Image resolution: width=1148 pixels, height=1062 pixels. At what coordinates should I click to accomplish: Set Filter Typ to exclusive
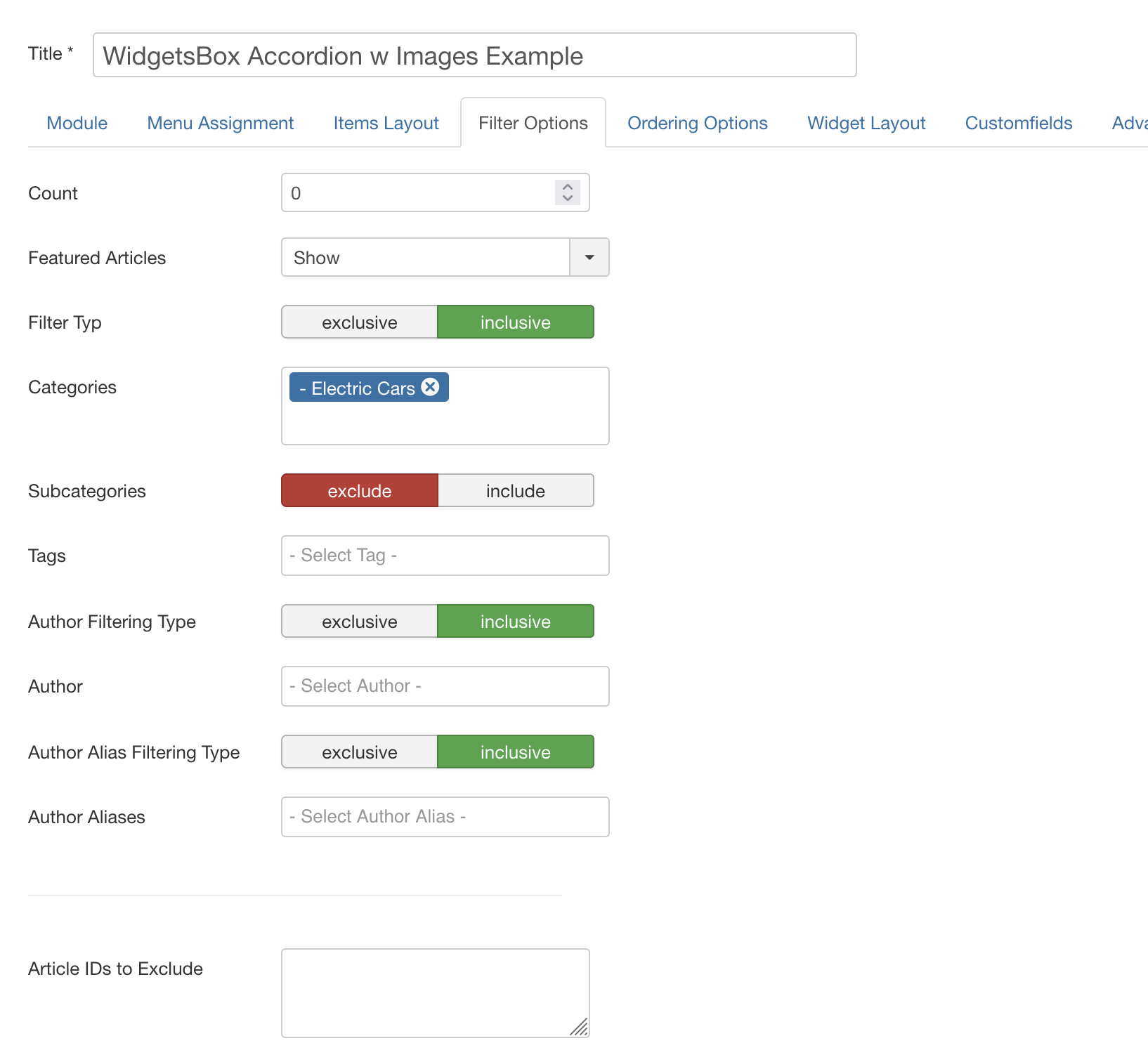point(360,322)
